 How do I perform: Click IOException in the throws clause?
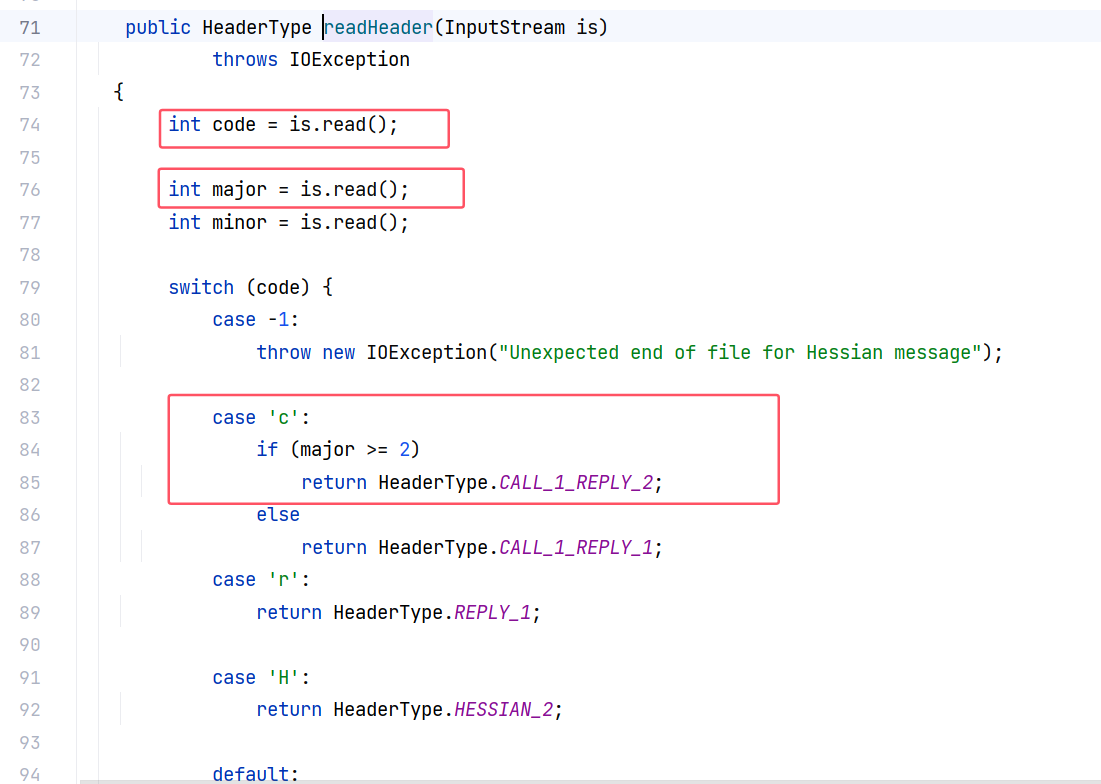(x=349, y=60)
